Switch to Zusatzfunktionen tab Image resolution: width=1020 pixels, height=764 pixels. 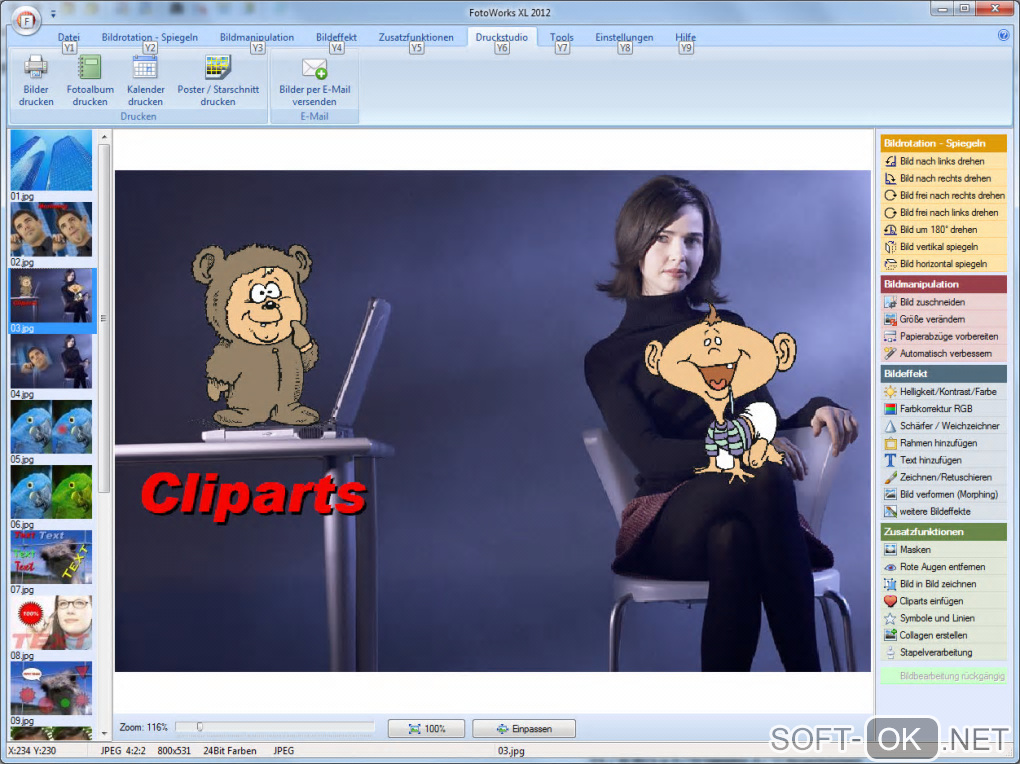pos(416,37)
